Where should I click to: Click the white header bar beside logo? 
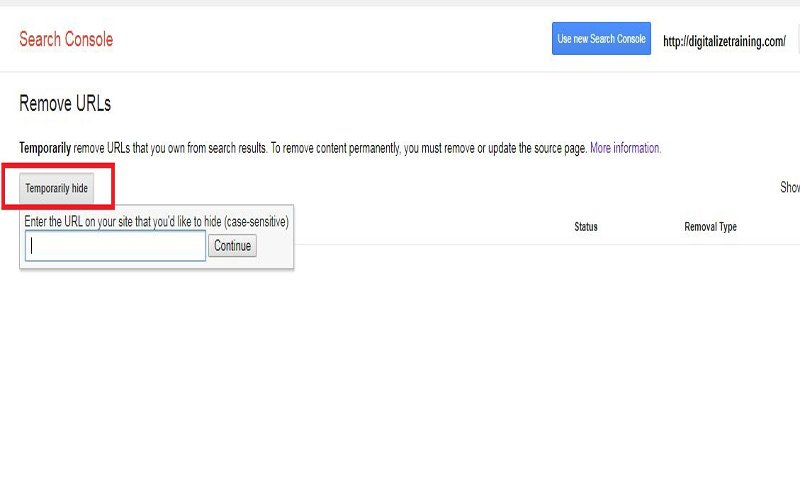[332, 39]
